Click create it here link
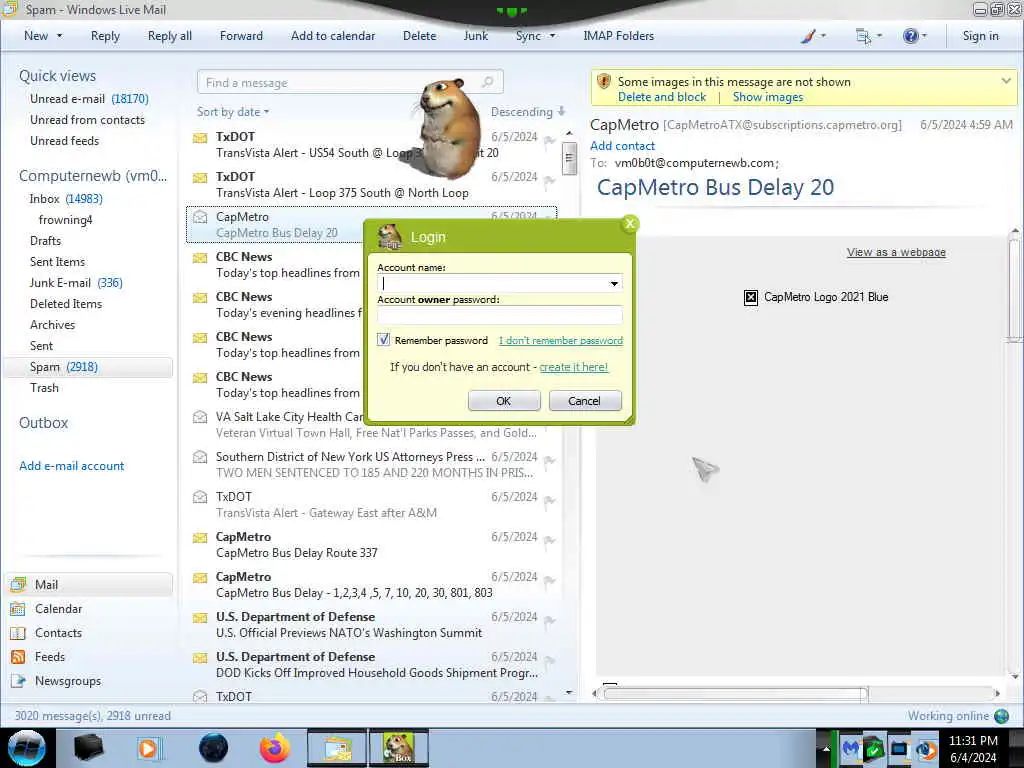The width and height of the screenshot is (1024, 768). pos(573,367)
